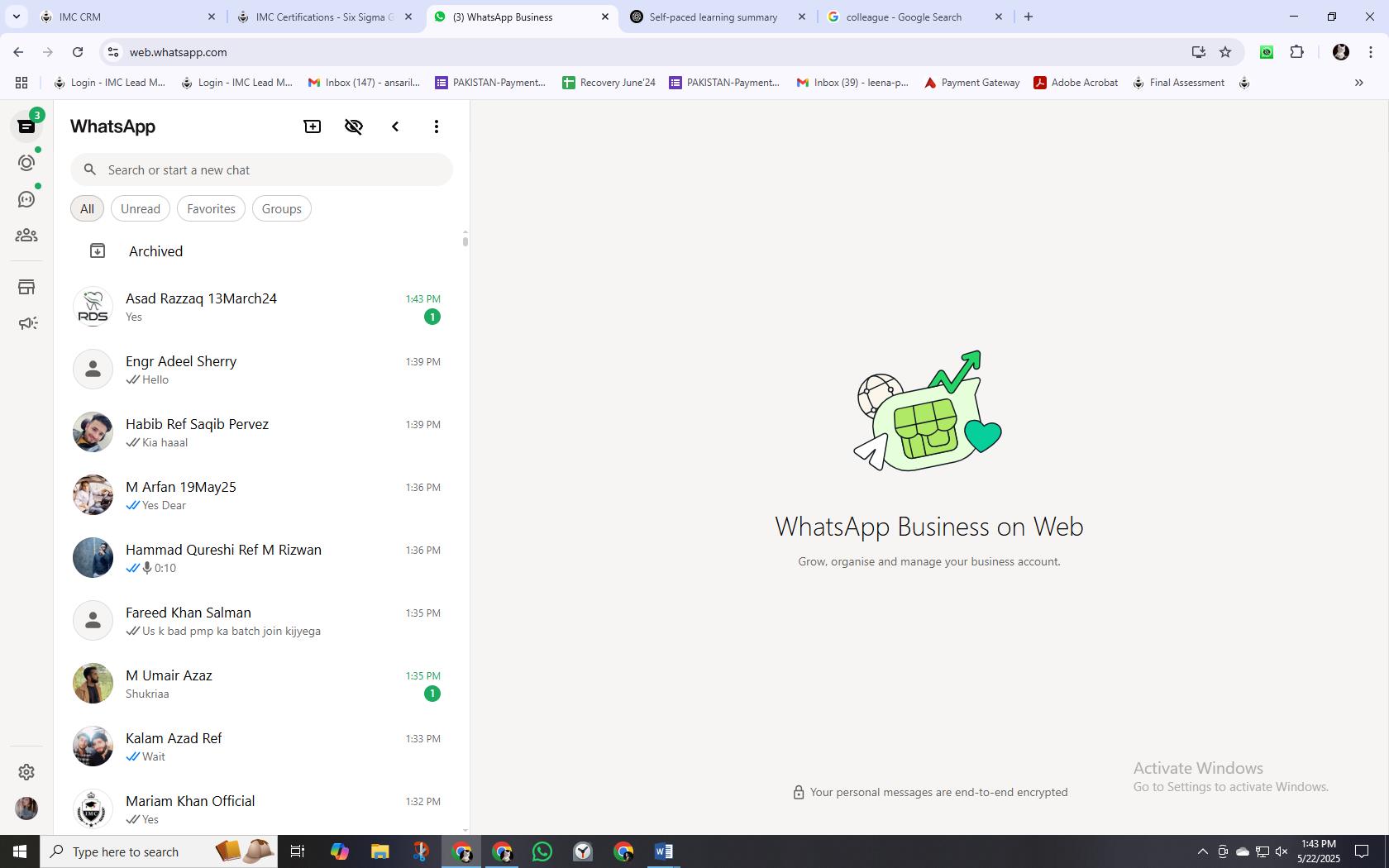Image resolution: width=1389 pixels, height=868 pixels.
Task: Reload the WhatsApp page
Action: 78,52
